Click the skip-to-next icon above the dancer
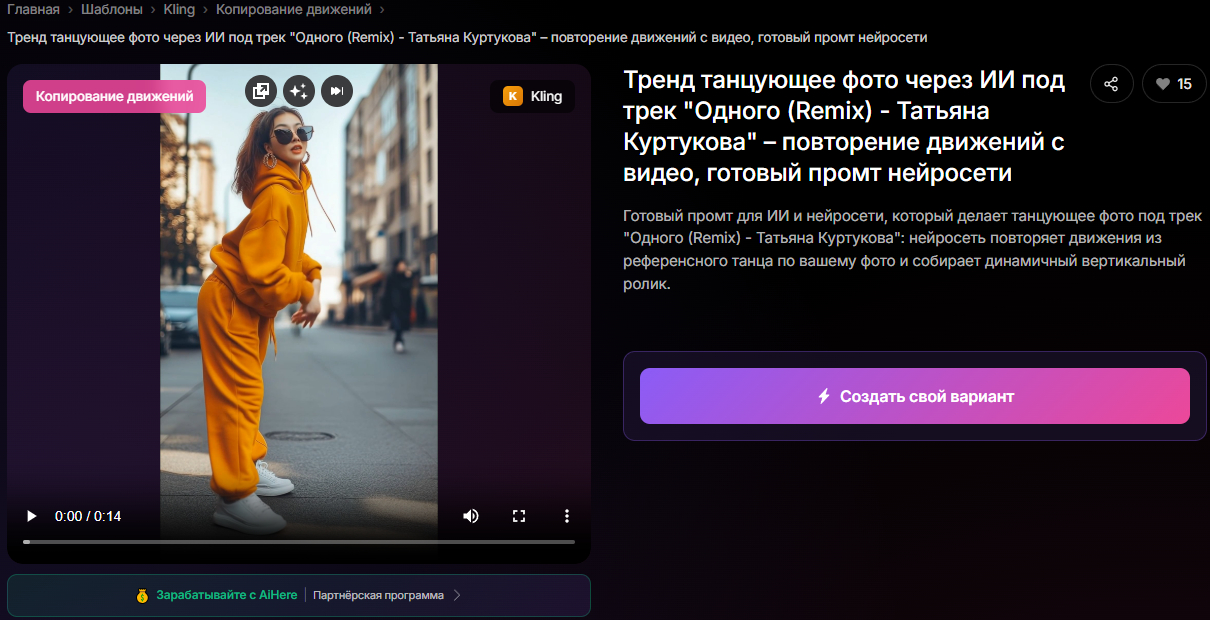 click(337, 91)
